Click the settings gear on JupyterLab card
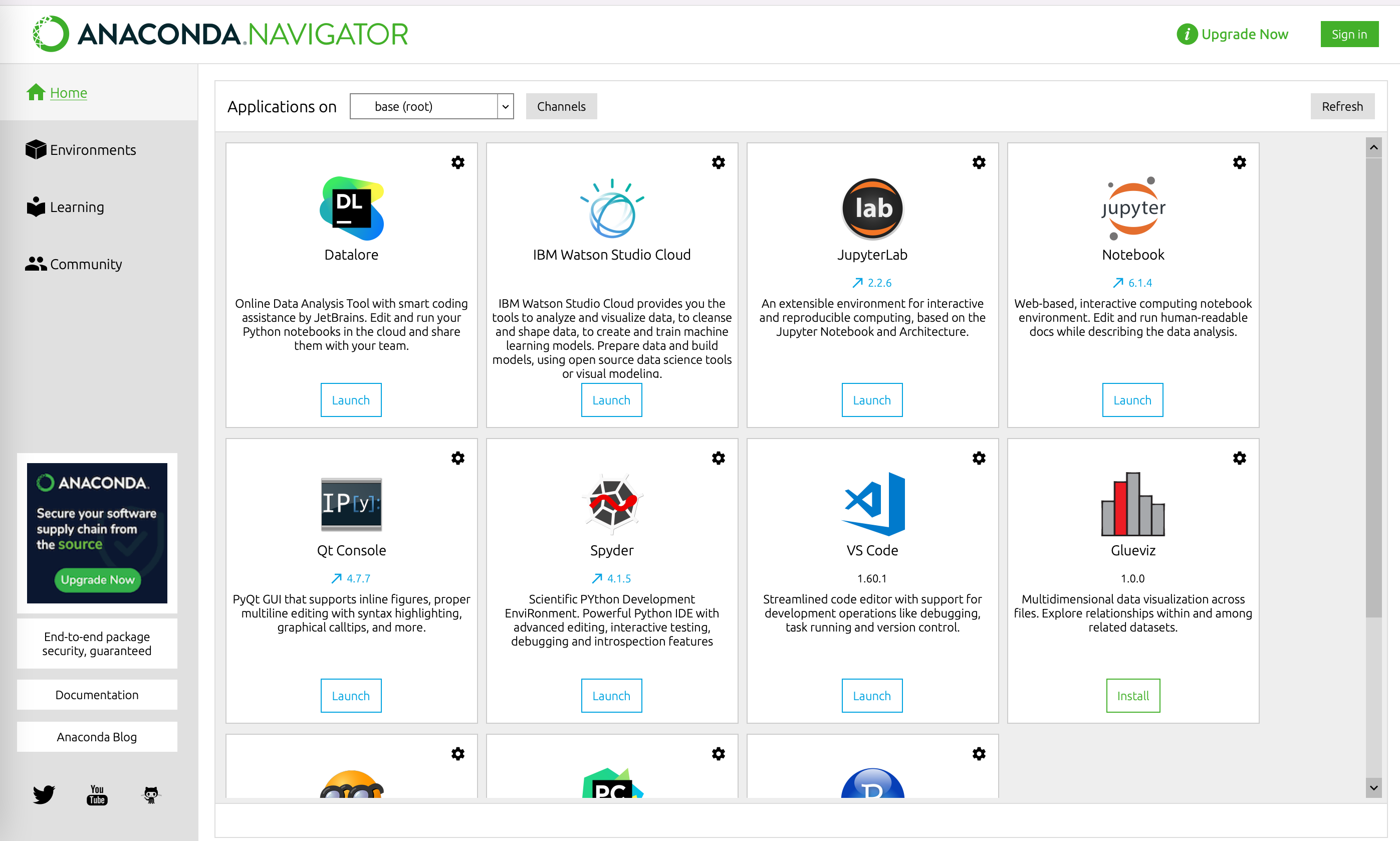The height and width of the screenshot is (841, 1400). tap(980, 162)
